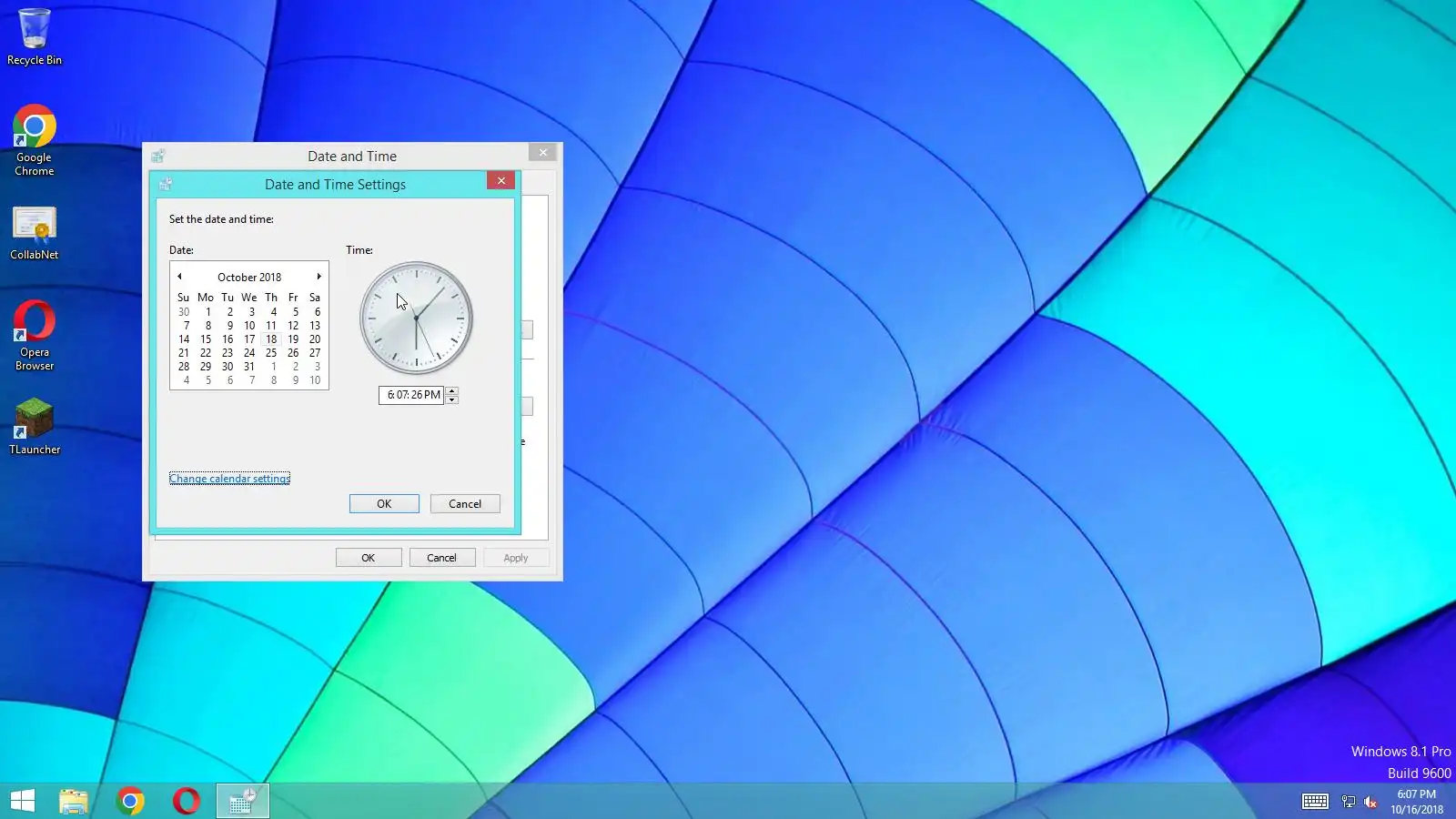1456x819 pixels.
Task: Select October 13 in the calendar
Action: (x=315, y=326)
